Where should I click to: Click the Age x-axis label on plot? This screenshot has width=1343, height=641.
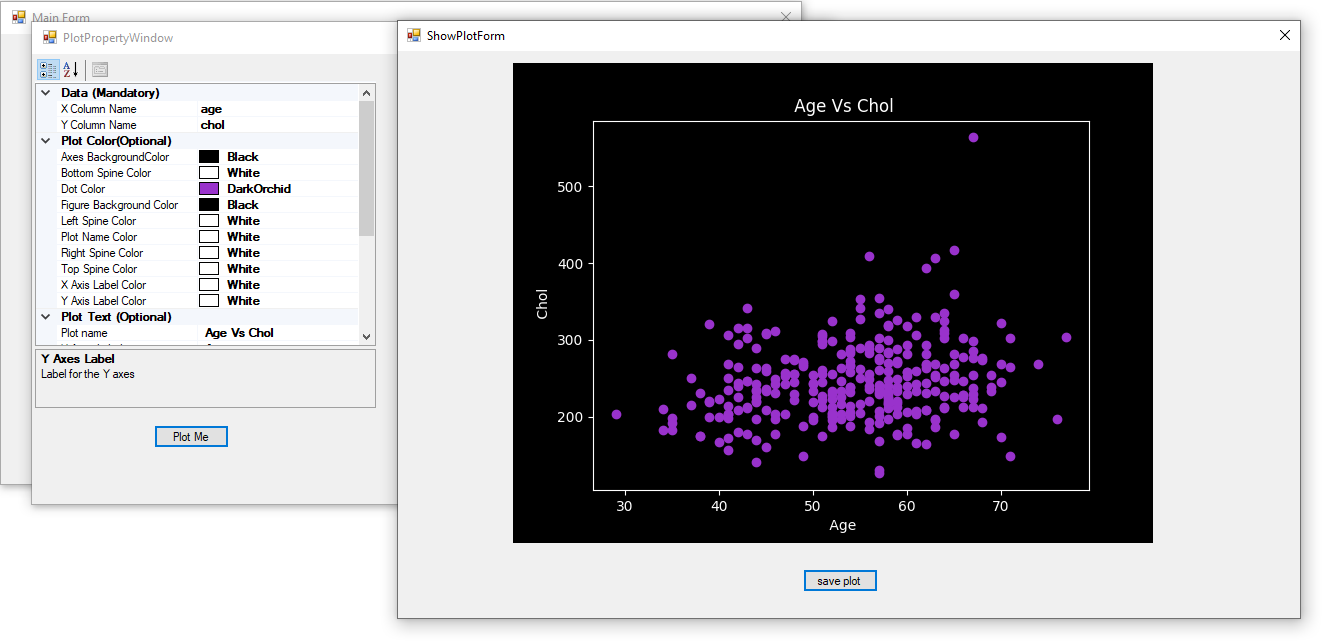(842, 525)
